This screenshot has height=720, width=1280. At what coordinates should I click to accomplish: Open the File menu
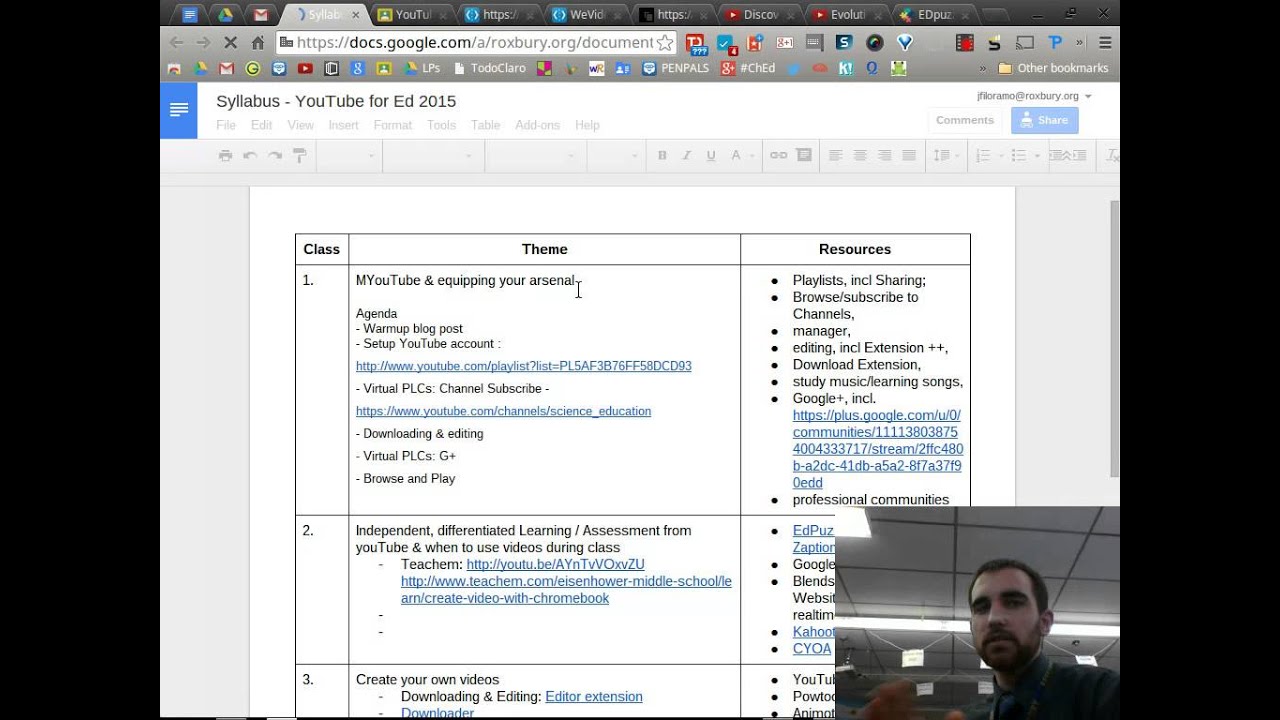tap(226, 125)
